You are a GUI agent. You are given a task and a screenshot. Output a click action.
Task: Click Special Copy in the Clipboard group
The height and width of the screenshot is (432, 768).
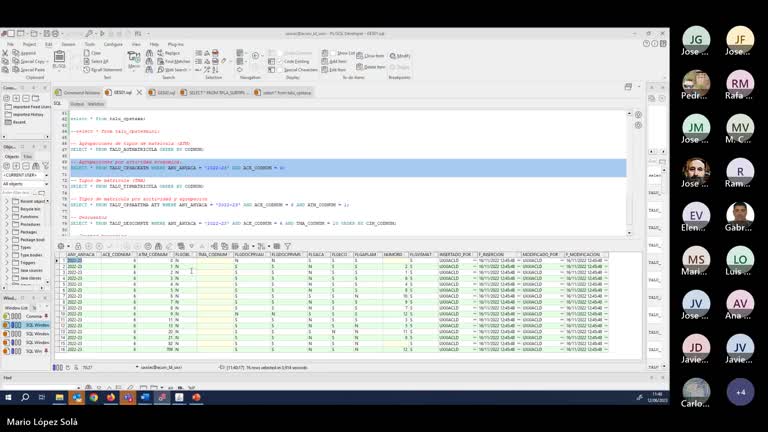click(29, 61)
